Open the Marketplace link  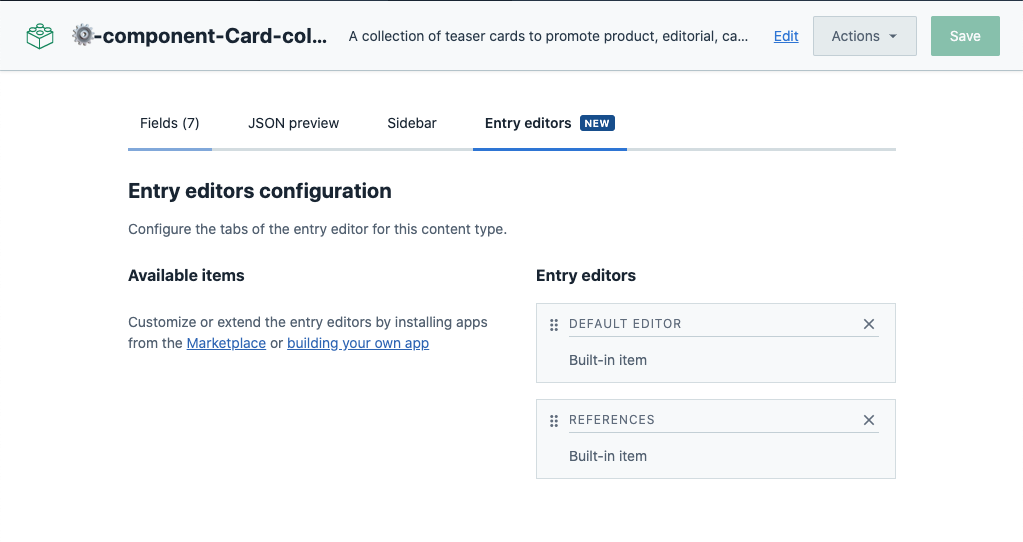click(x=226, y=343)
